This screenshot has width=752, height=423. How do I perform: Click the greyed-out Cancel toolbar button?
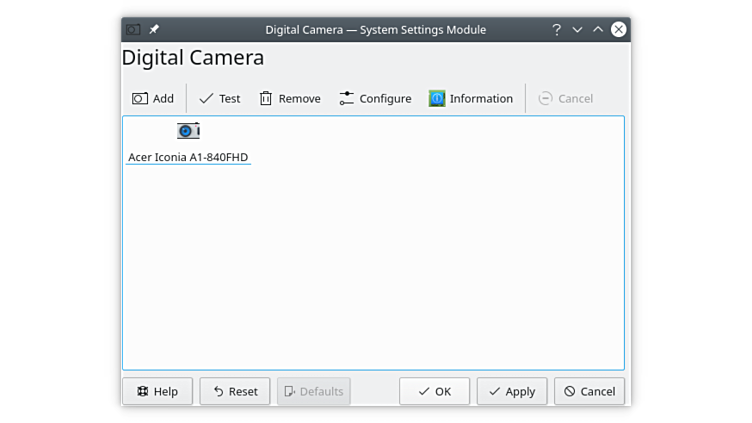click(x=565, y=98)
